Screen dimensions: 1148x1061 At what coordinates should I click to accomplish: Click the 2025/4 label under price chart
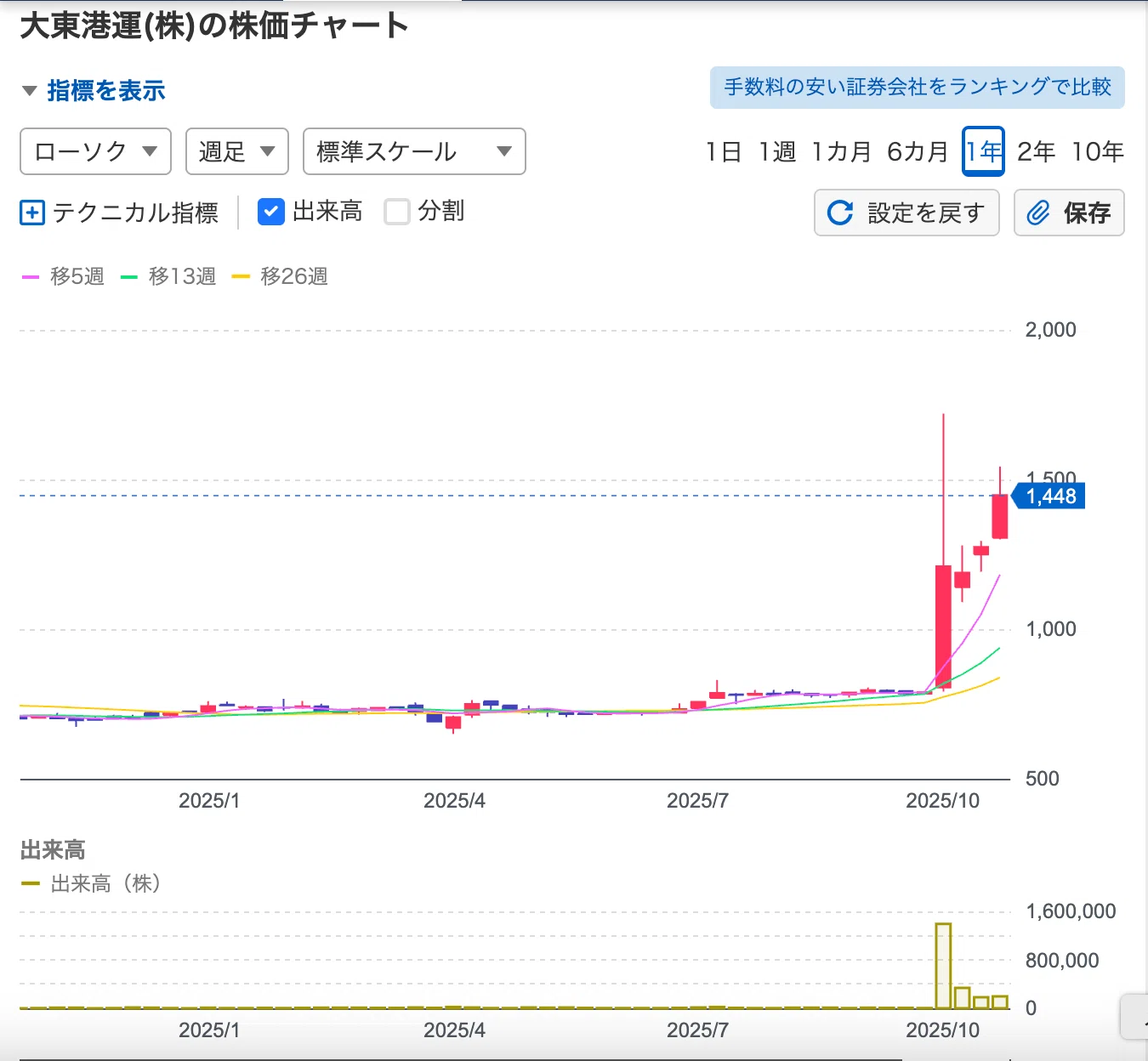coord(454,801)
